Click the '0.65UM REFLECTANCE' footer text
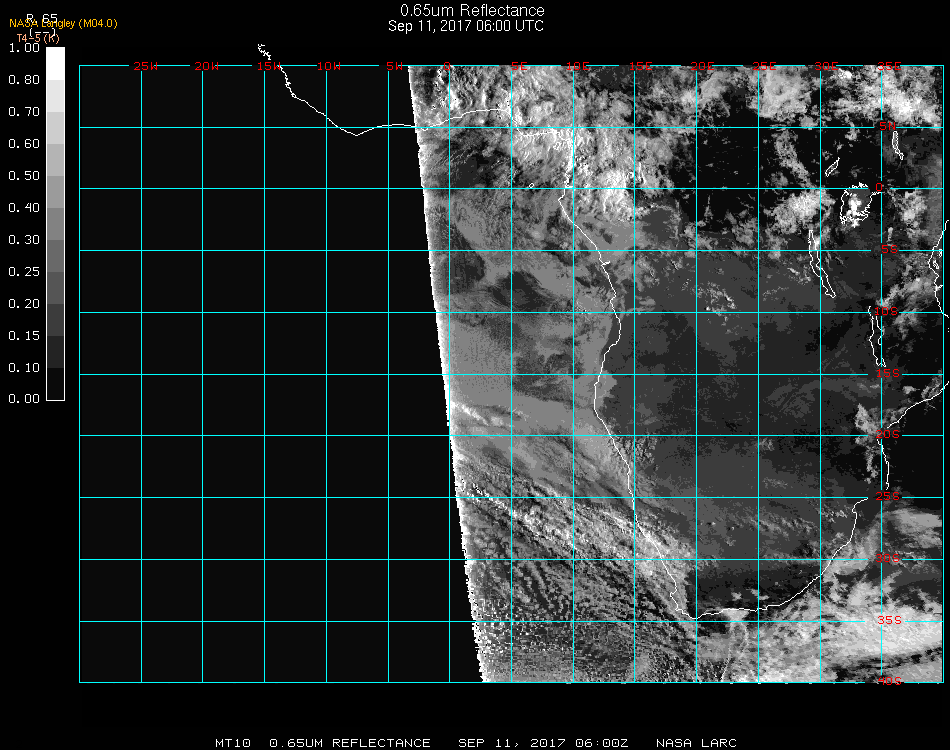The image size is (950, 750). [350, 743]
